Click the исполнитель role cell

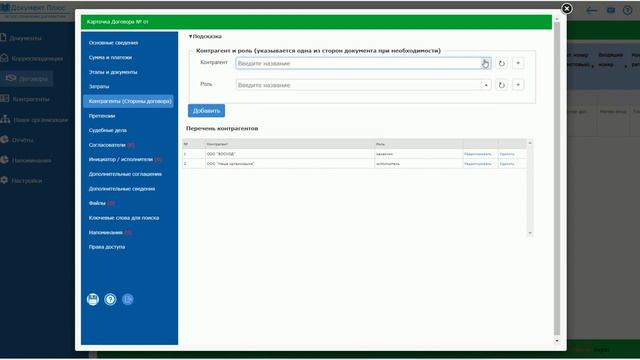419,164
